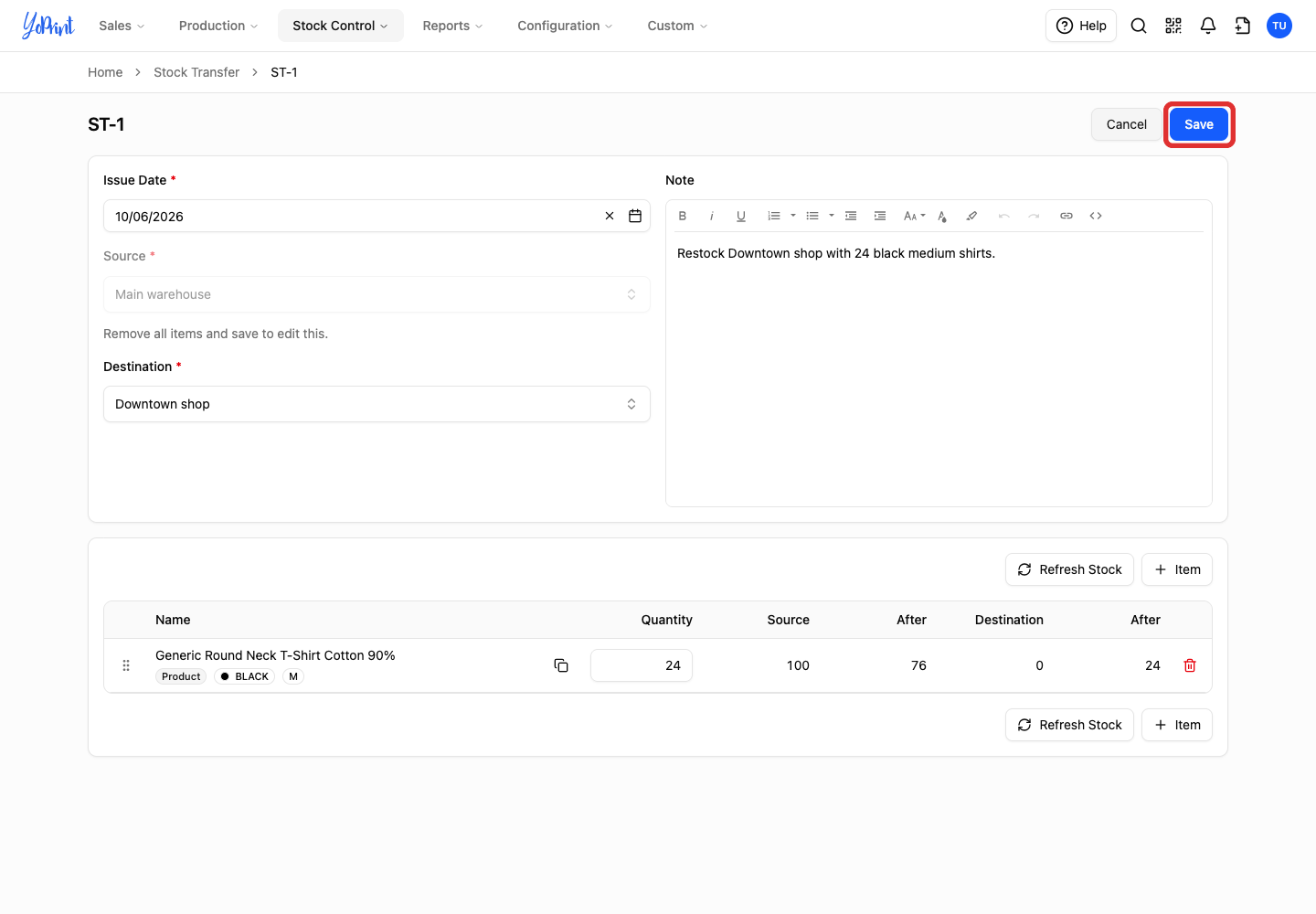
Task: Expand bullet list style dropdown arrow
Action: (832, 216)
